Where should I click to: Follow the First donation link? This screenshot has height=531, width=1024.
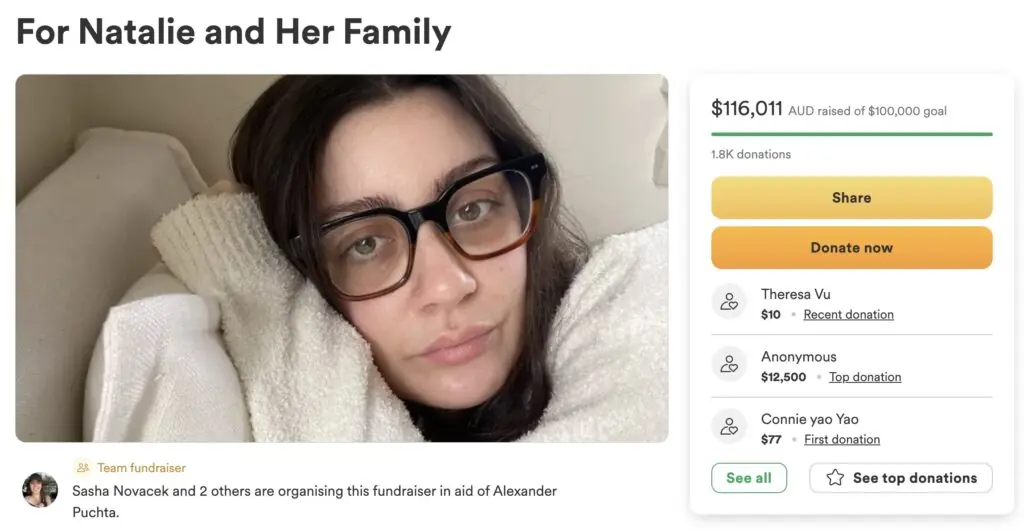click(x=842, y=439)
